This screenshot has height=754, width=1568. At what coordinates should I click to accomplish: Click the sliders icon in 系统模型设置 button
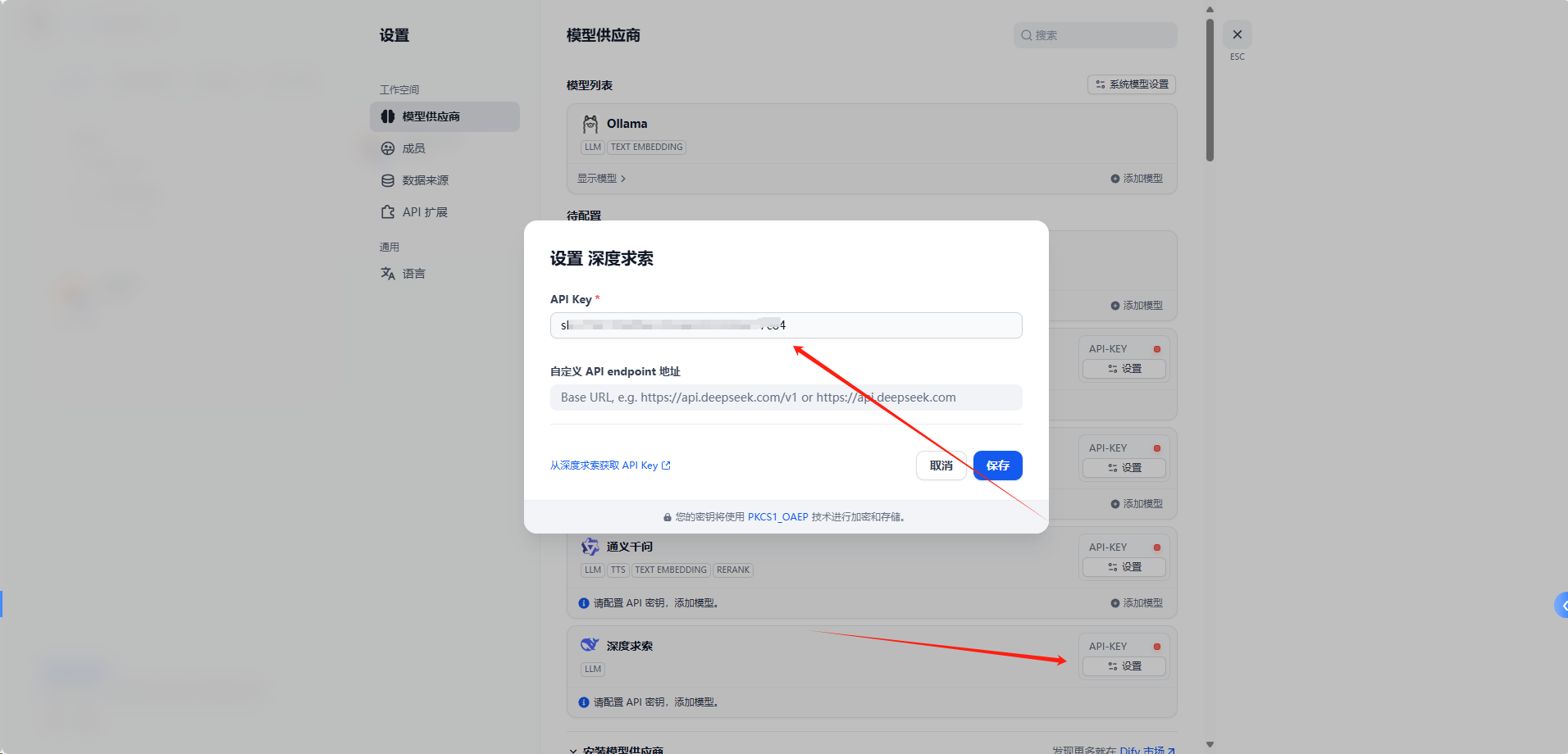point(1101,84)
